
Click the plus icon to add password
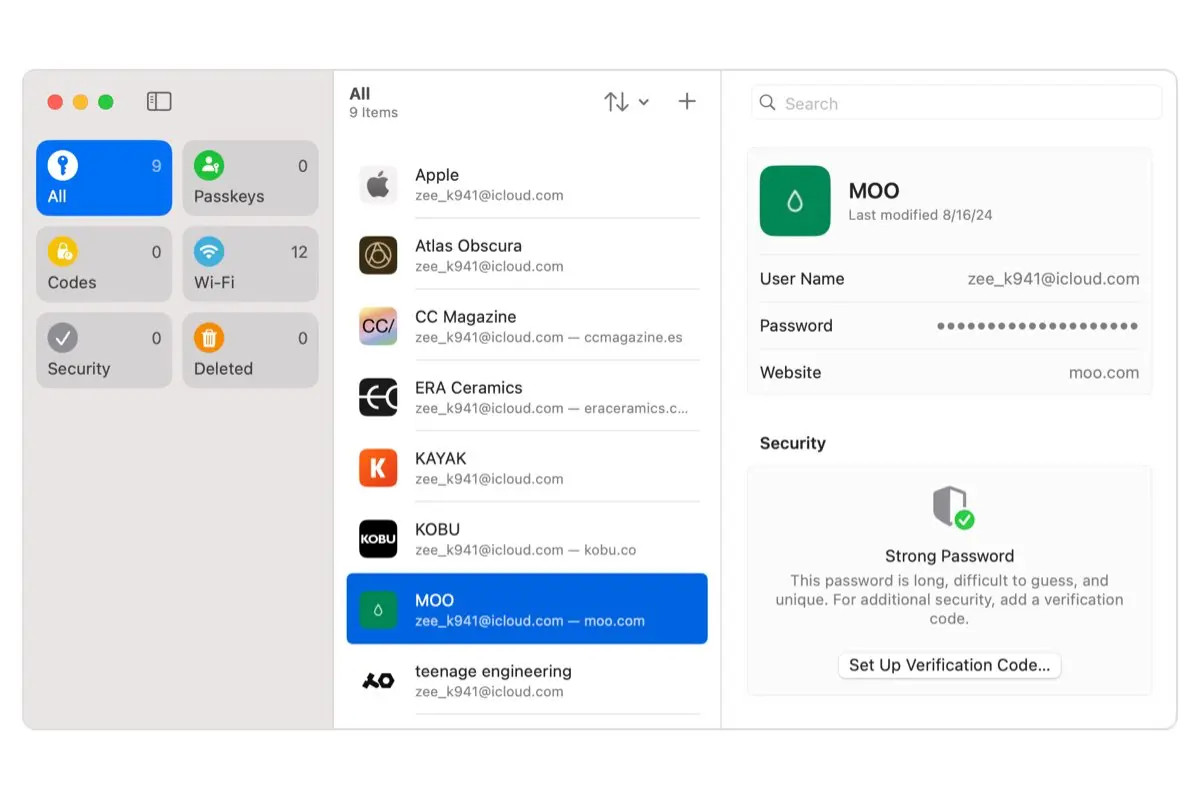(687, 102)
